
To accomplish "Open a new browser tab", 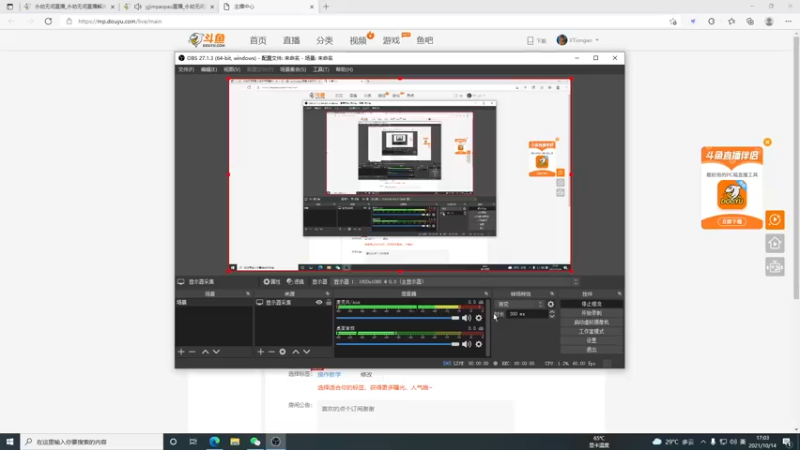I will (326, 7).
